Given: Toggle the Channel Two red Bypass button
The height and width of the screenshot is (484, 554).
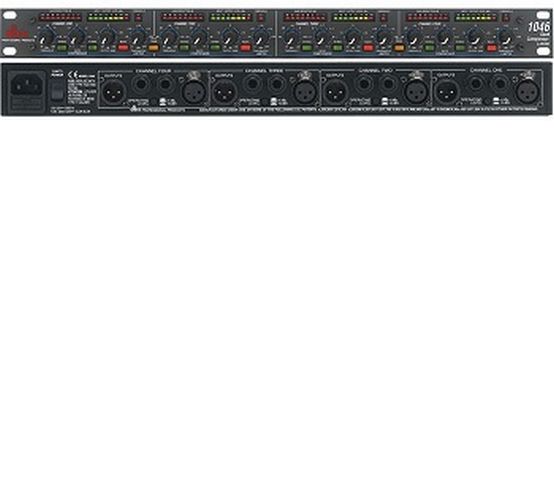Looking at the screenshot, I should 245,47.
